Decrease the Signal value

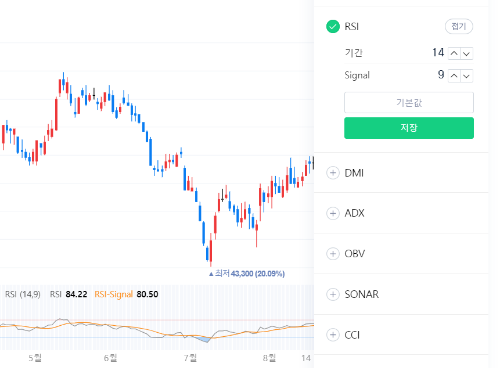coord(467,76)
